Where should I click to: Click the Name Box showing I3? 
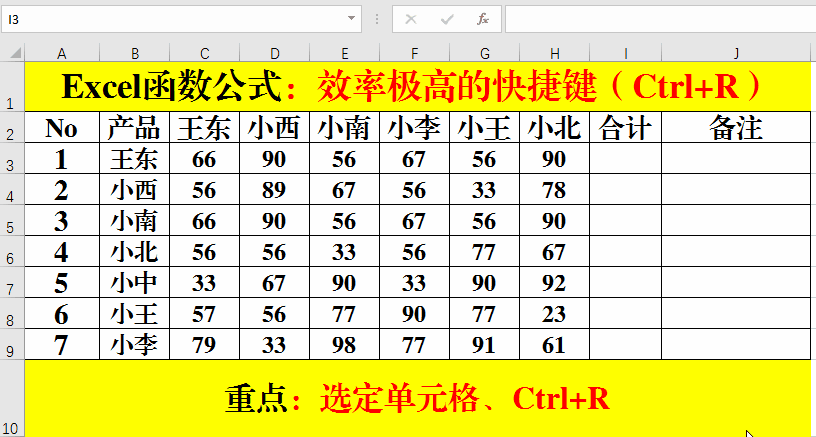click(x=172, y=19)
